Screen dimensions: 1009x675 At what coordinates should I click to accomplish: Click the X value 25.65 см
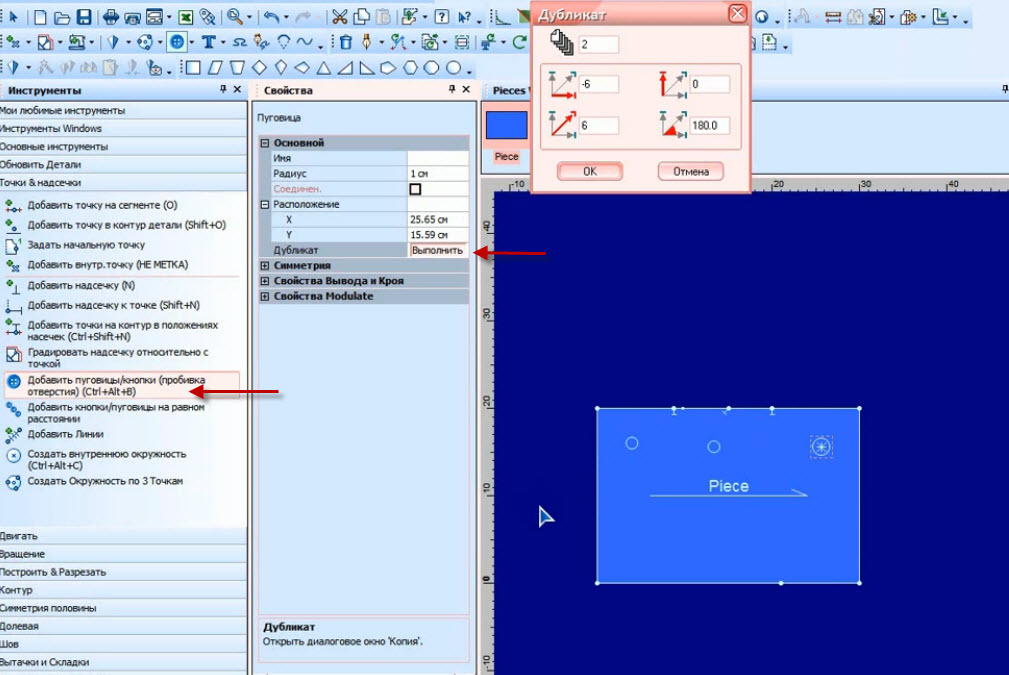[438, 219]
